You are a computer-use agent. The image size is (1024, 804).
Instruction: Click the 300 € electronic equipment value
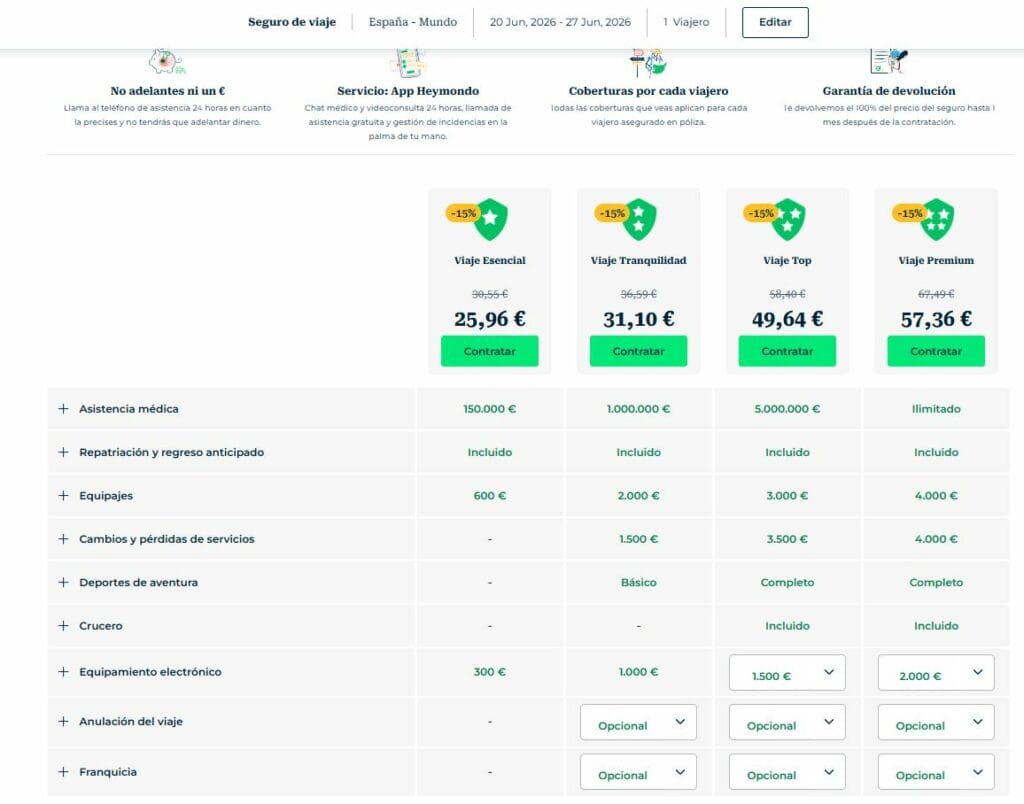pyautogui.click(x=490, y=671)
